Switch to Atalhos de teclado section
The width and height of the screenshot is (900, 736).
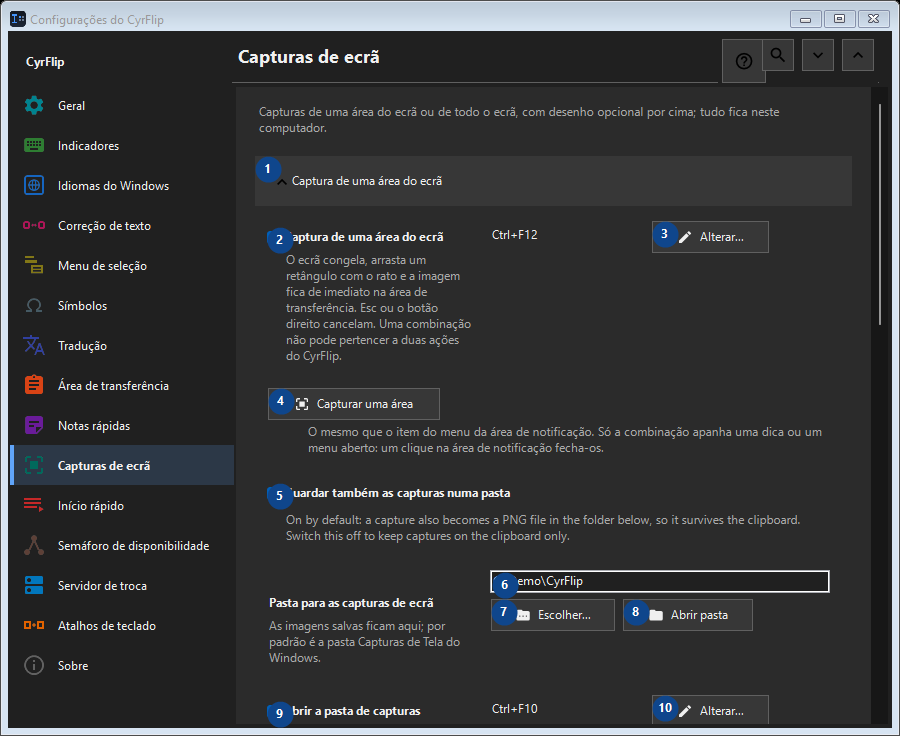coord(122,626)
